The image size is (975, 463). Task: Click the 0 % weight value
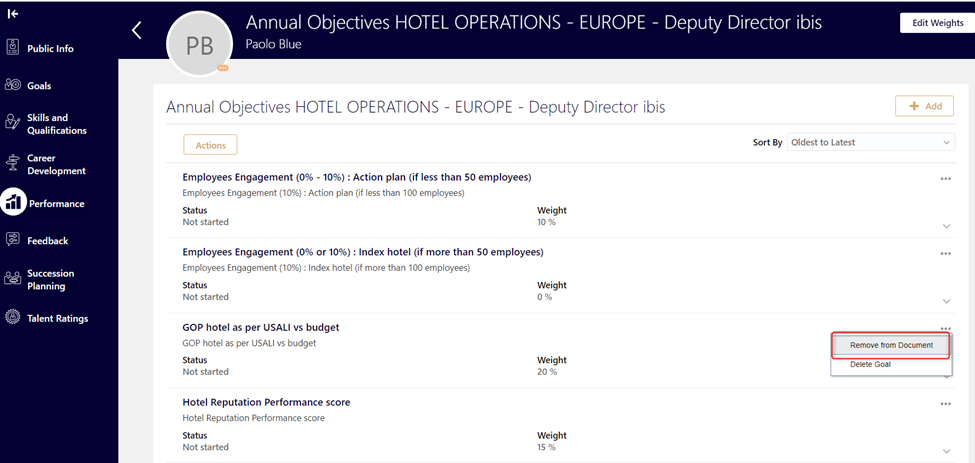pyautogui.click(x=544, y=297)
